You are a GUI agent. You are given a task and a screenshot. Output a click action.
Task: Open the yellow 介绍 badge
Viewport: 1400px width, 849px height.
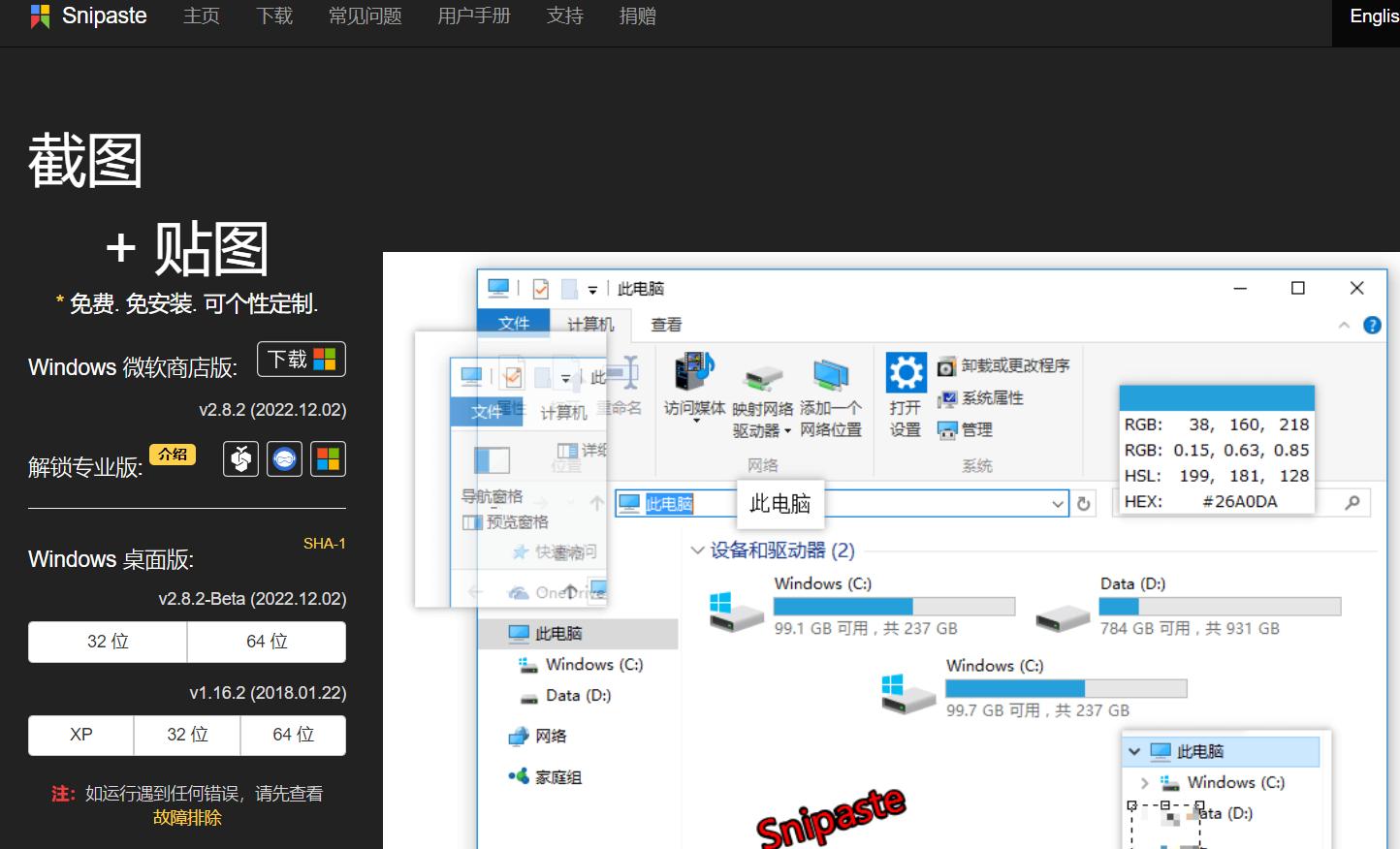click(x=173, y=455)
